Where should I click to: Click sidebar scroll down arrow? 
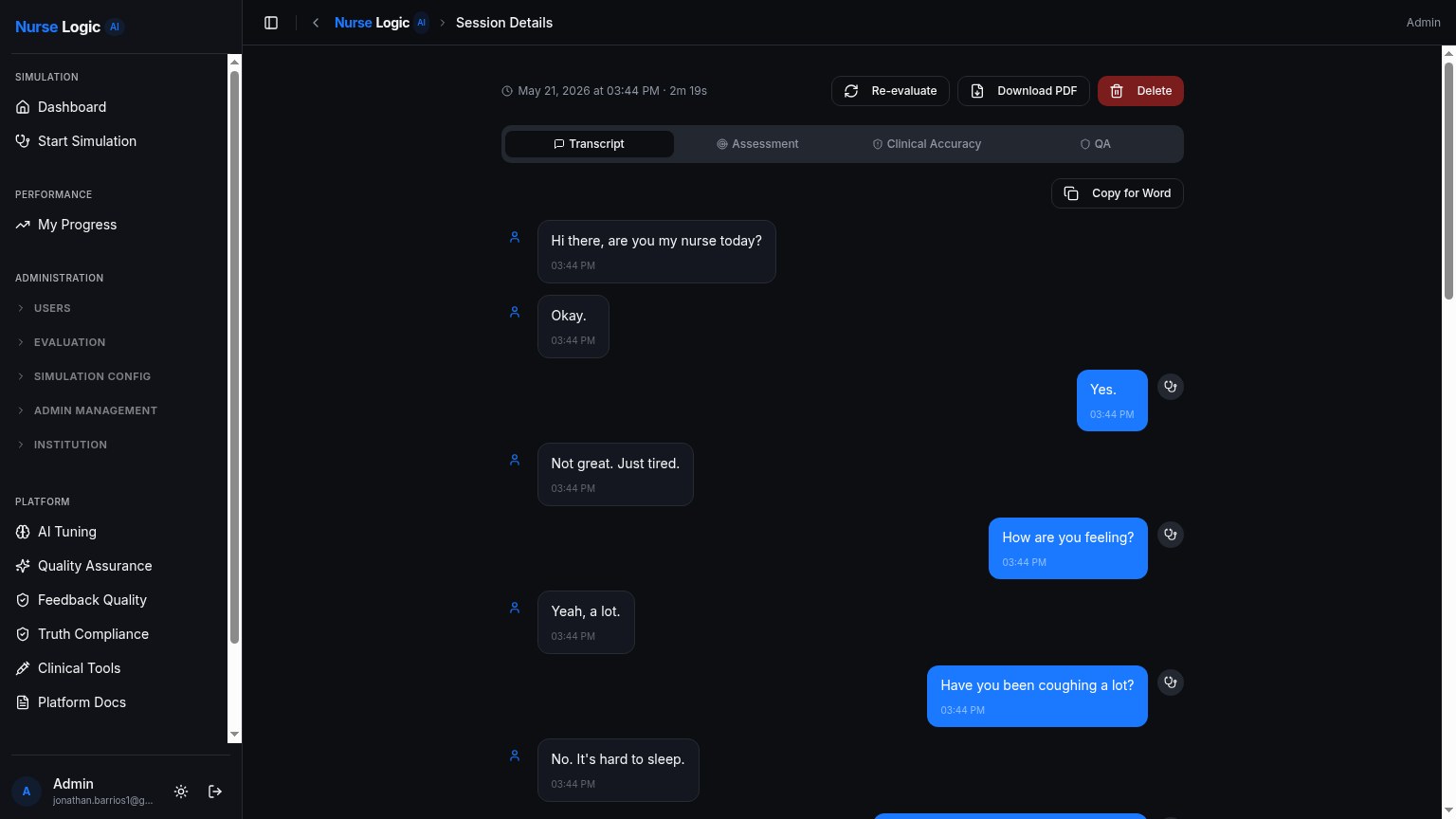coord(234,735)
